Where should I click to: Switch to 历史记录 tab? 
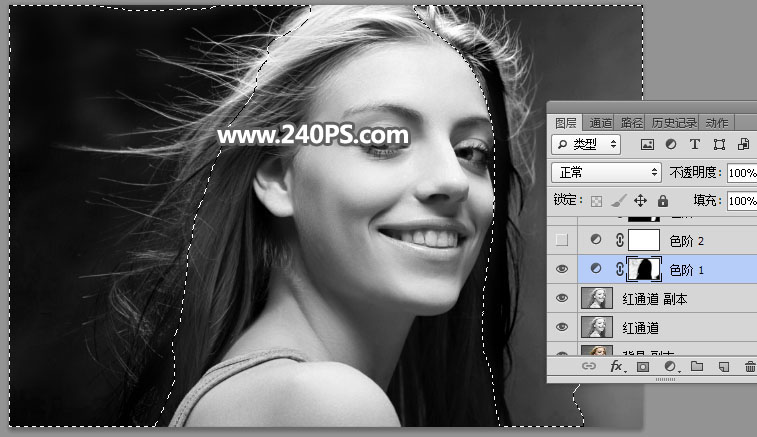[673, 123]
